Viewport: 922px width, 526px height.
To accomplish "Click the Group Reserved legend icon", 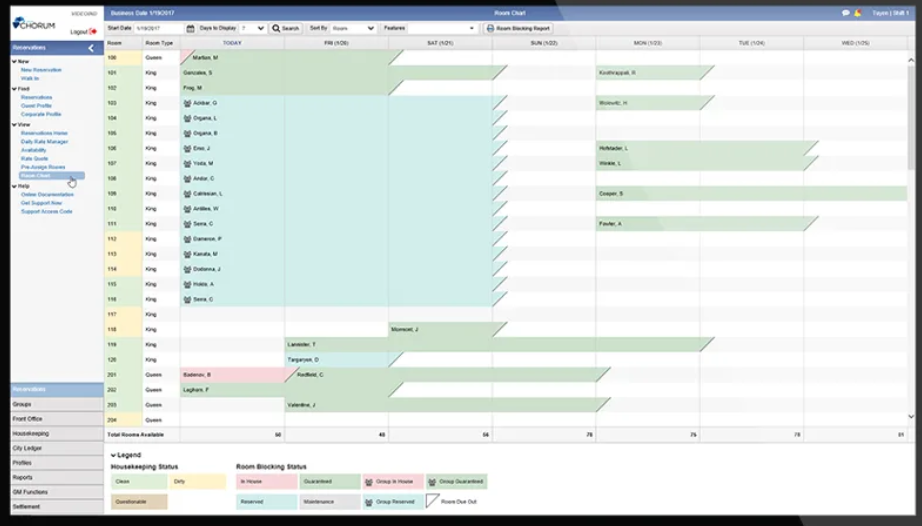I will click(369, 502).
